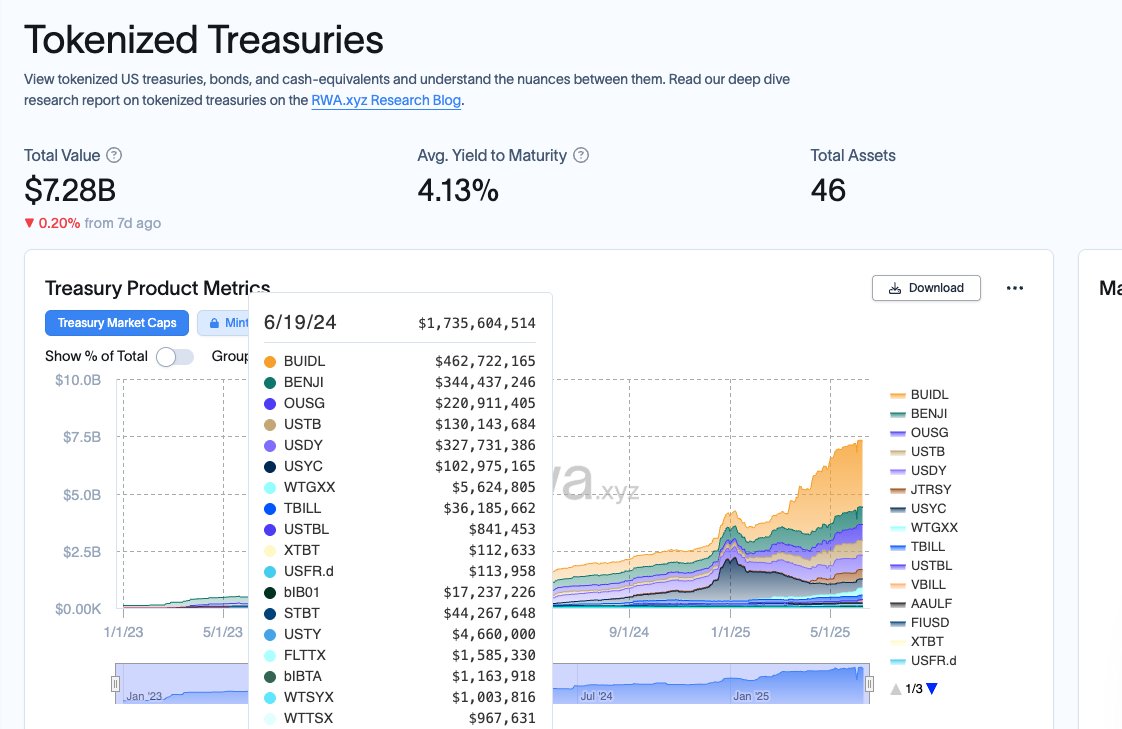1122x729 pixels.
Task: Toggle OUSG series in chart legend
Action: 919,433
